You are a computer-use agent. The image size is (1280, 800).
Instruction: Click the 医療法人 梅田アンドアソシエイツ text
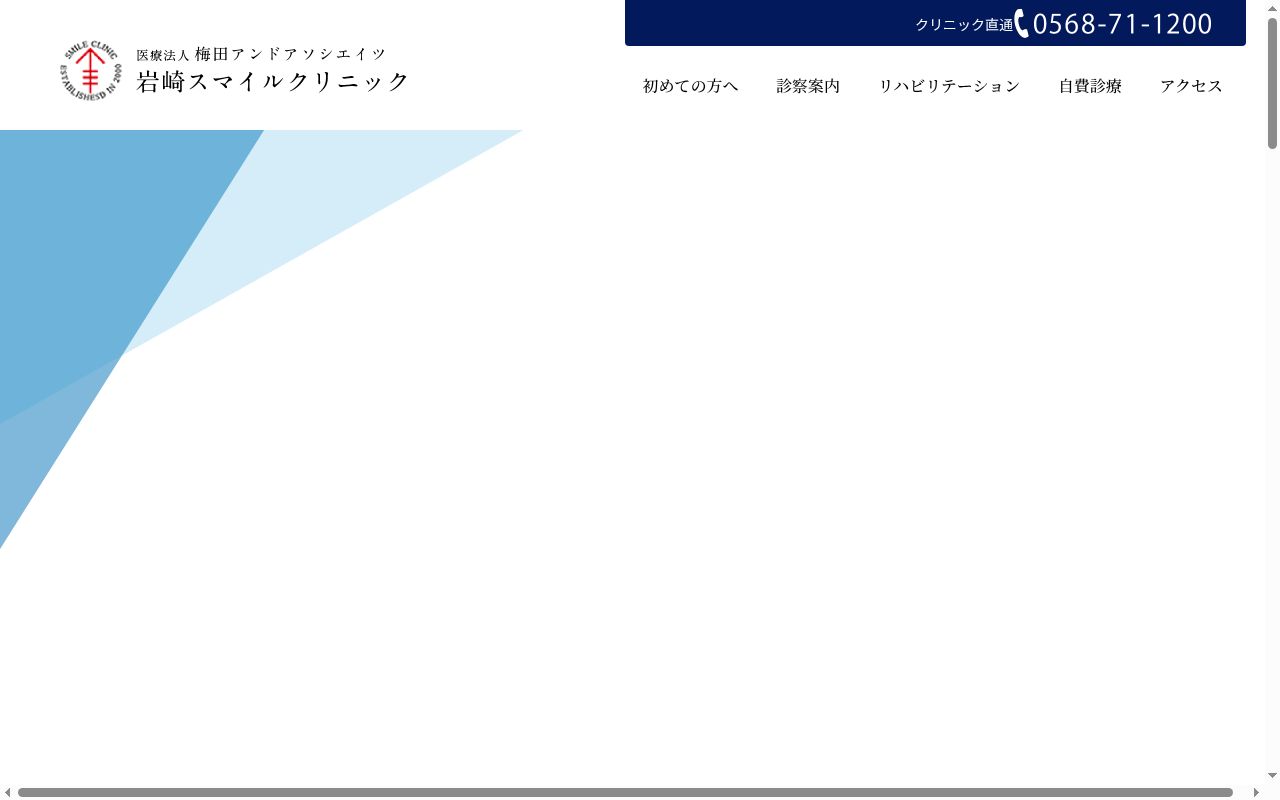click(x=261, y=54)
